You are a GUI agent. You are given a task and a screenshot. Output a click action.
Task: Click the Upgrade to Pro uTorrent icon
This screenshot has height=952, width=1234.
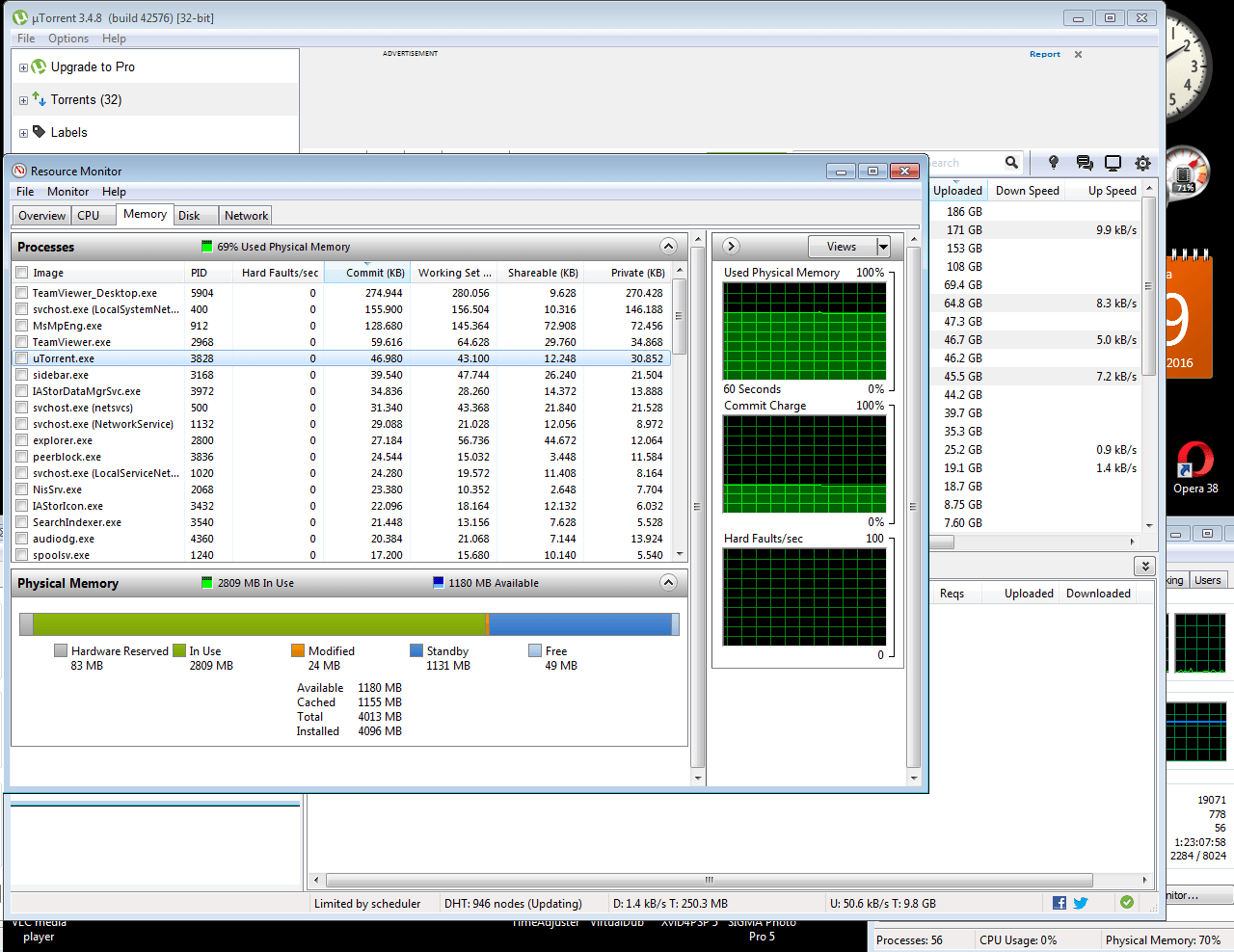39,66
